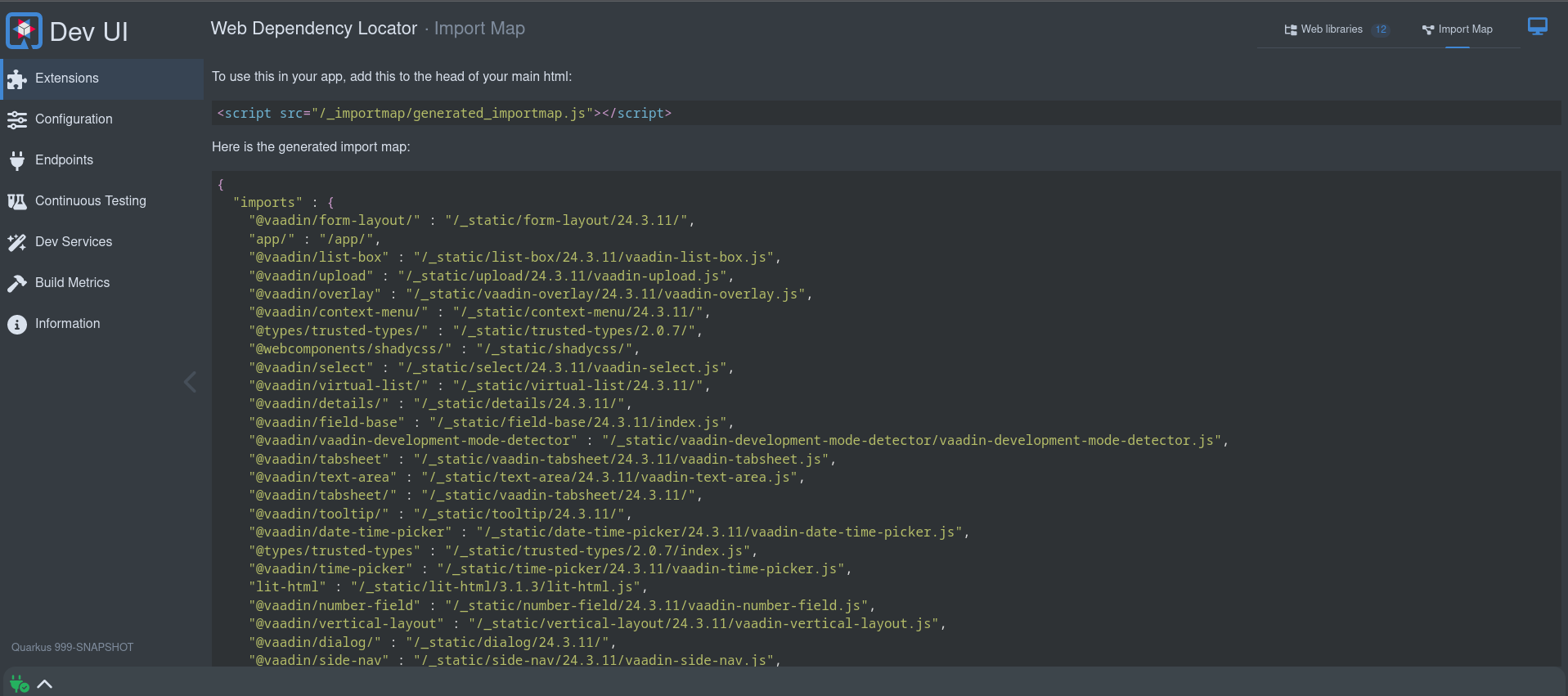Screen dimensions: 1568x696
Task: Collapse the sidebar with the left chevron
Action: [190, 382]
